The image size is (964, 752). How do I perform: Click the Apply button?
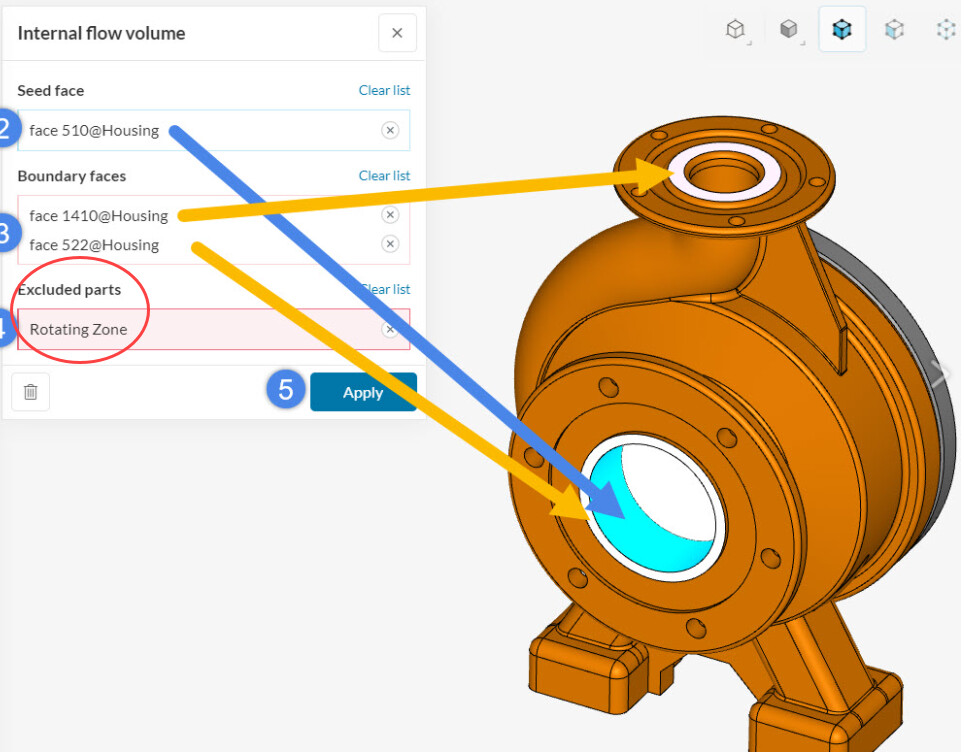pyautogui.click(x=363, y=392)
